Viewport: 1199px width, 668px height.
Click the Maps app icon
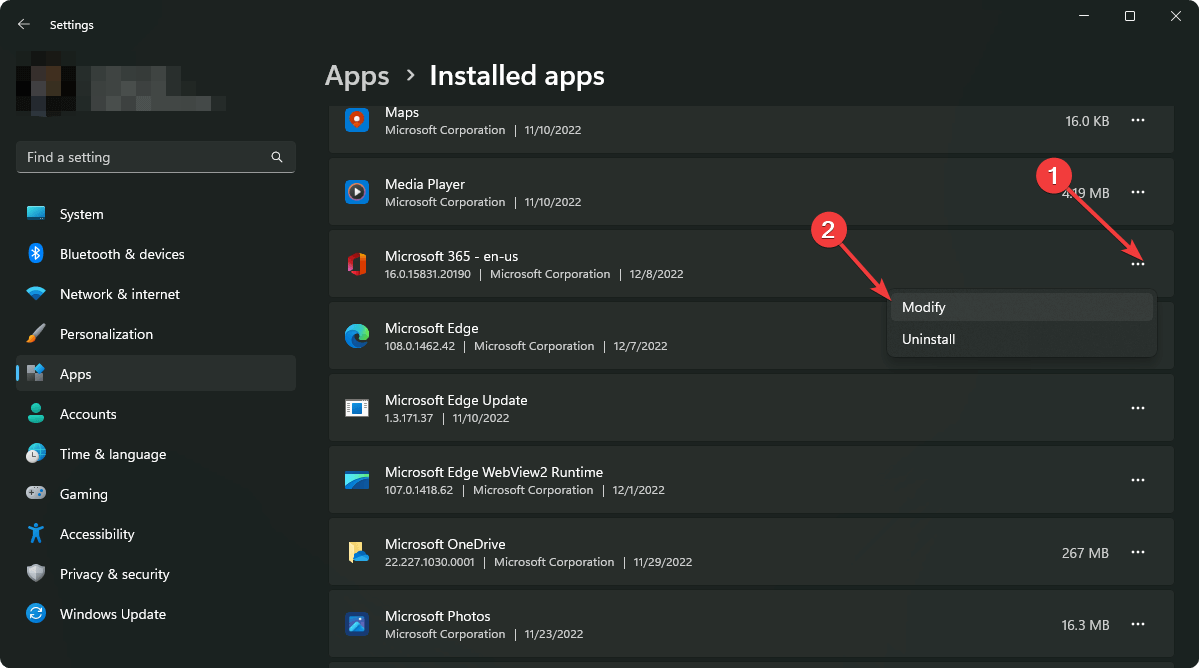357,120
